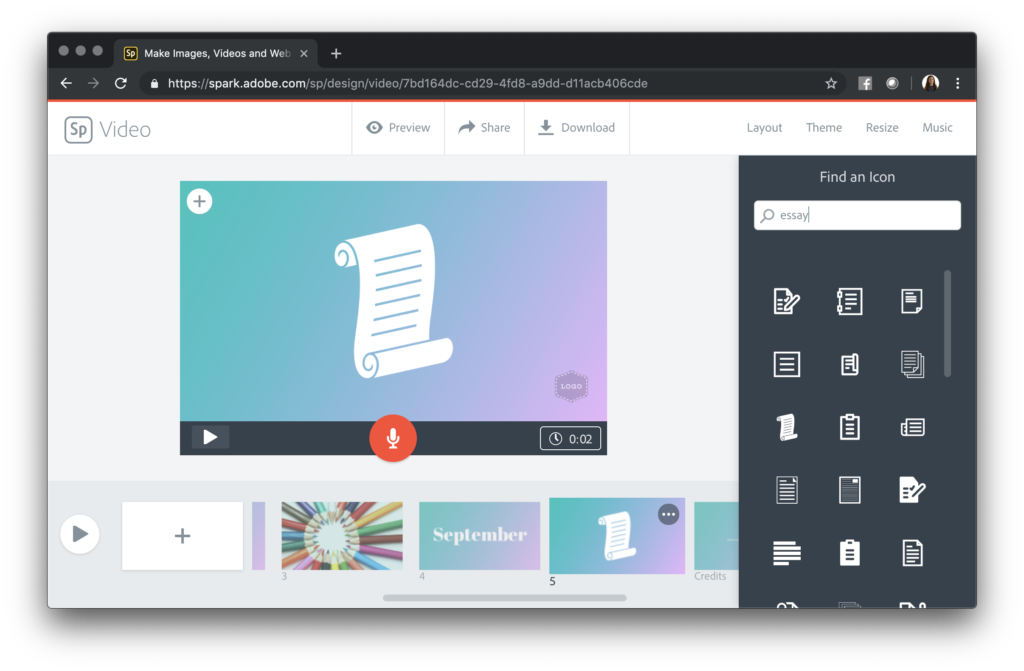1024x671 pixels.
Task: Toggle the bookmark star in the address bar
Action: point(830,83)
